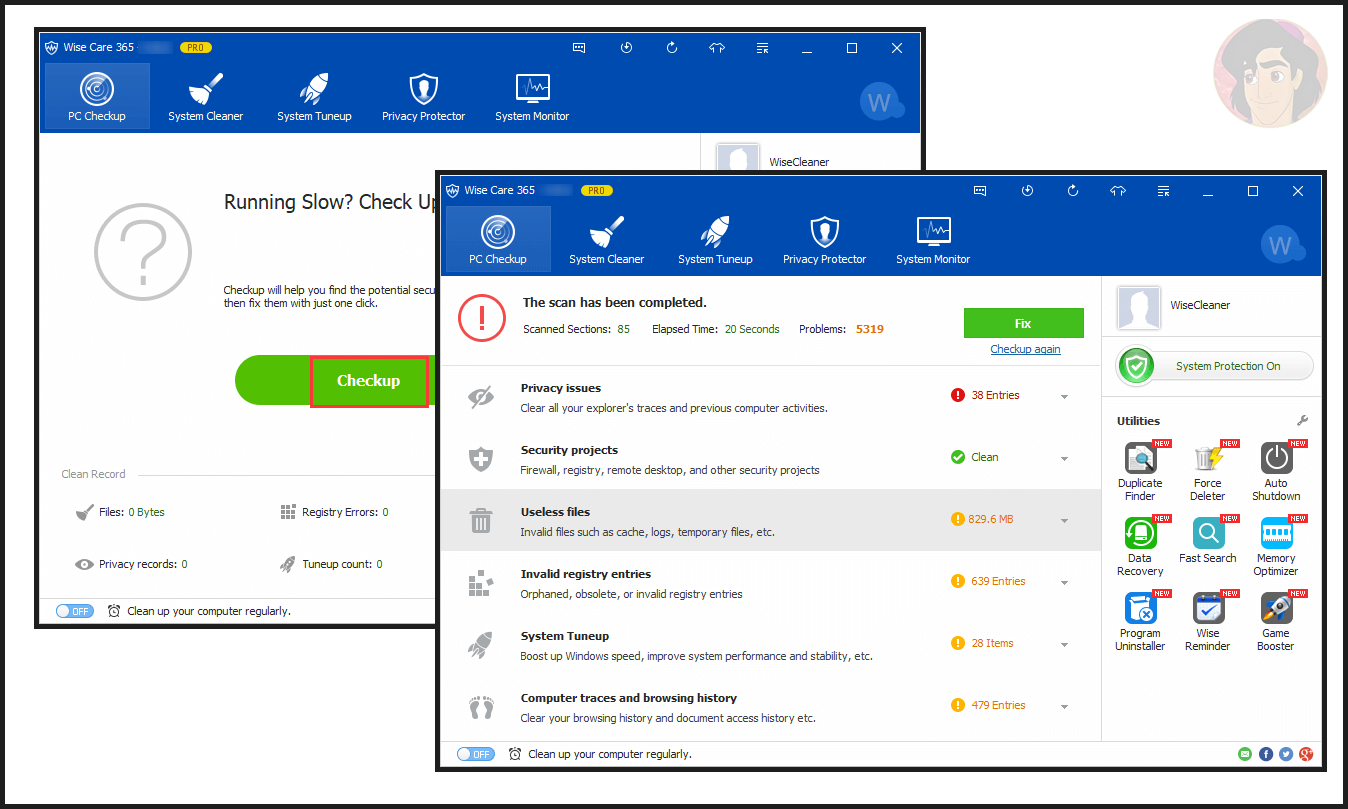The image size is (1348, 809).
Task: Click the feedback icon in front window title bar
Action: [x=980, y=190]
